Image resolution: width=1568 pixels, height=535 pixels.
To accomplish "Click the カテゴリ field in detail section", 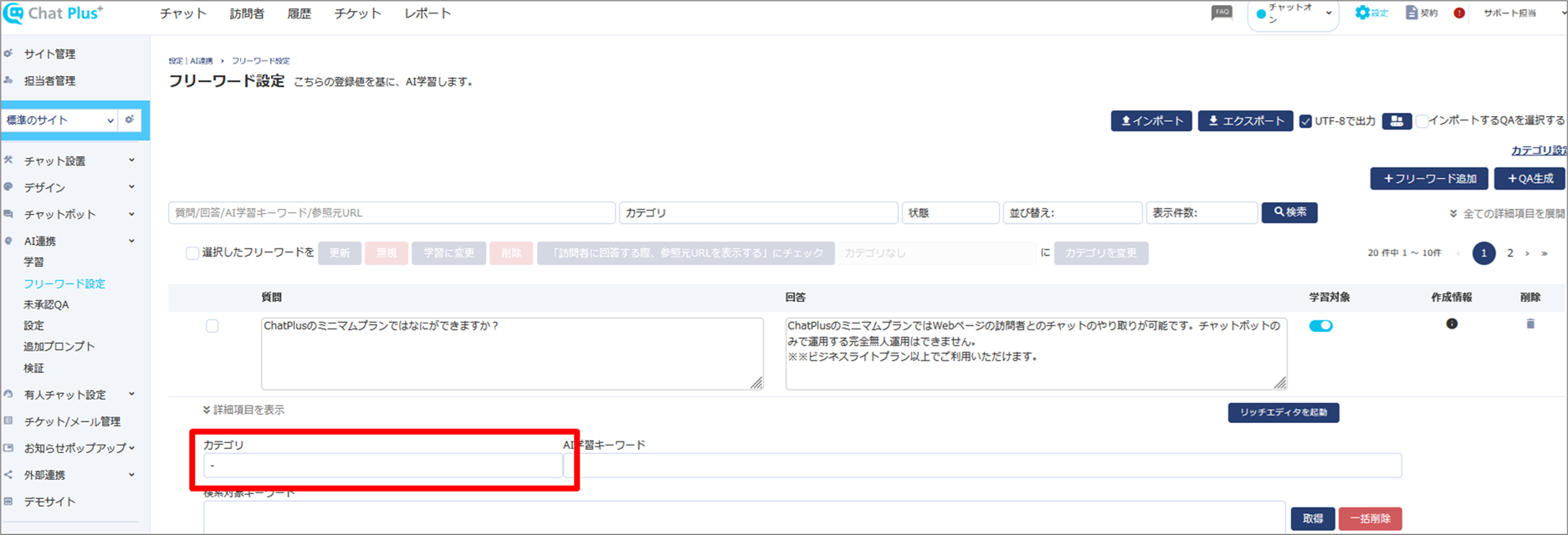I will click(x=382, y=466).
